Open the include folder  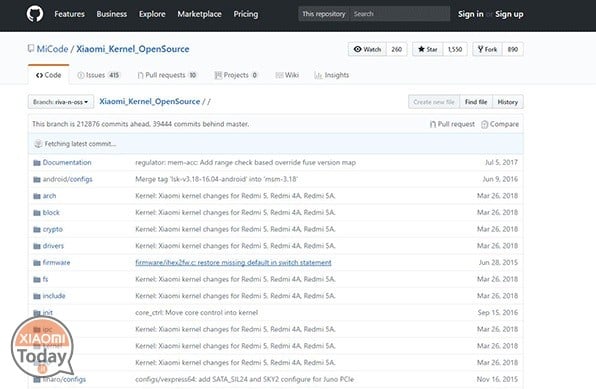(54, 296)
